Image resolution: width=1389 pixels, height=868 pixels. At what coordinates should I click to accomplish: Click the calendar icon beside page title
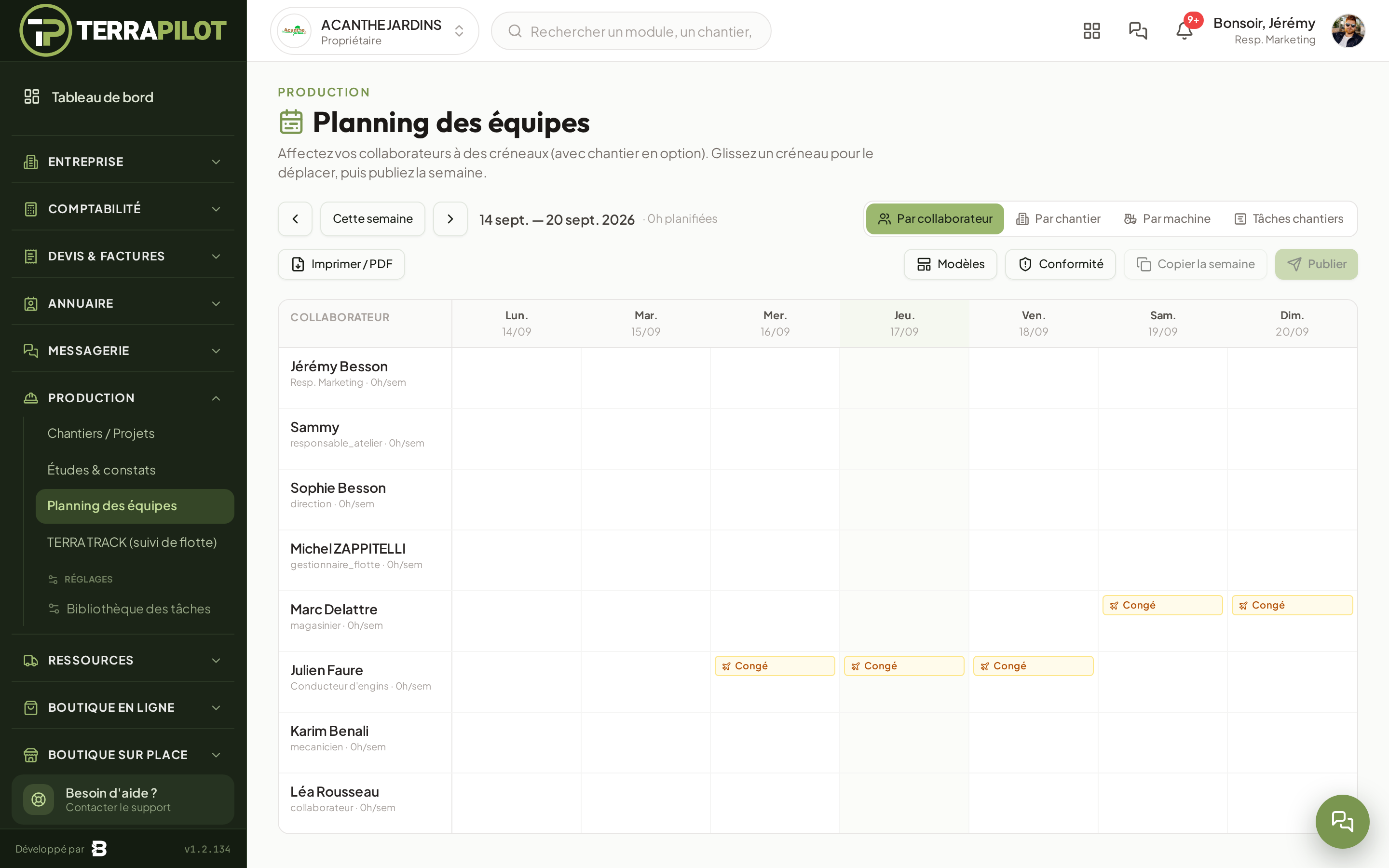[291, 122]
